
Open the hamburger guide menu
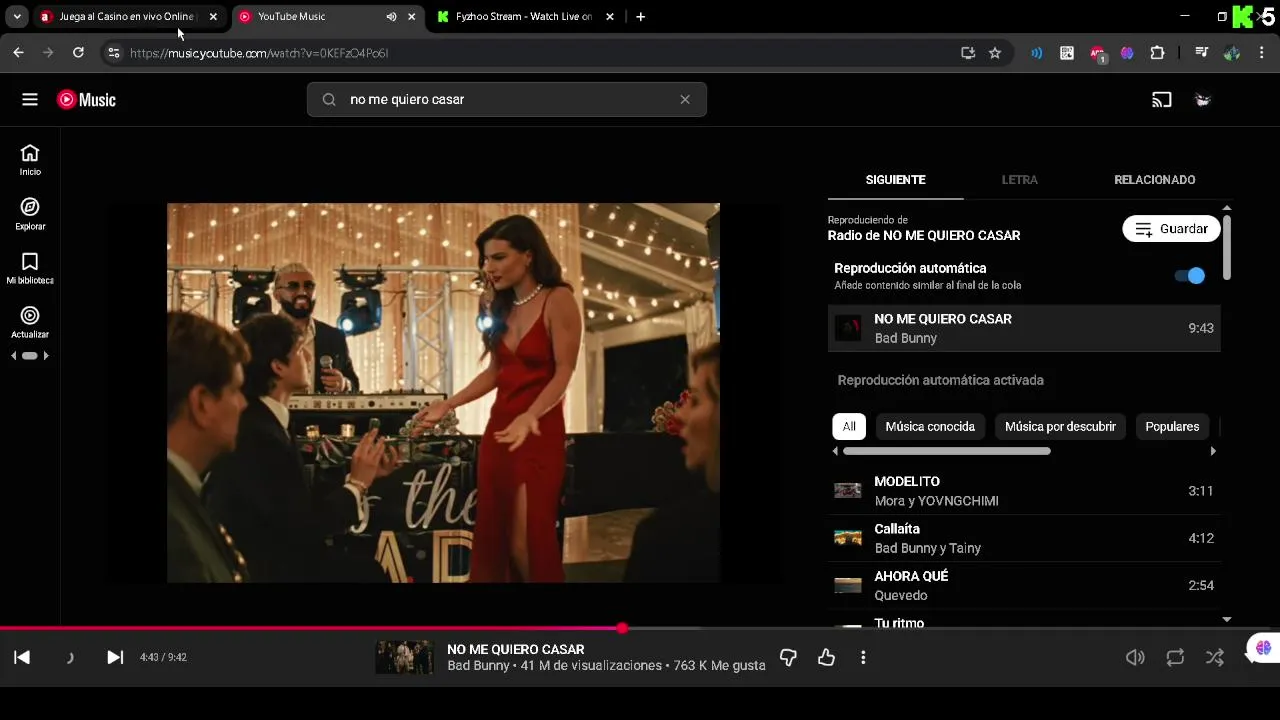tap(30, 99)
